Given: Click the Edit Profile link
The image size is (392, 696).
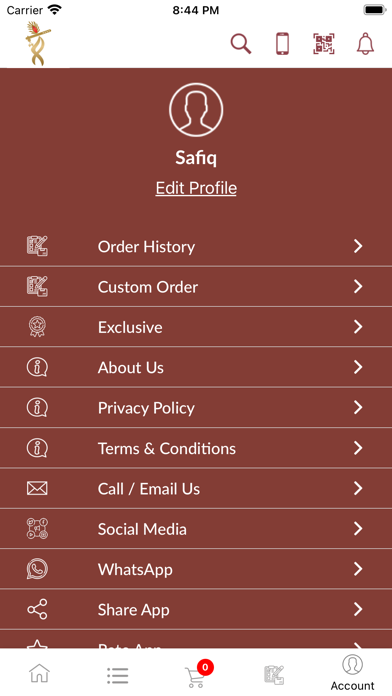Looking at the screenshot, I should click(196, 188).
